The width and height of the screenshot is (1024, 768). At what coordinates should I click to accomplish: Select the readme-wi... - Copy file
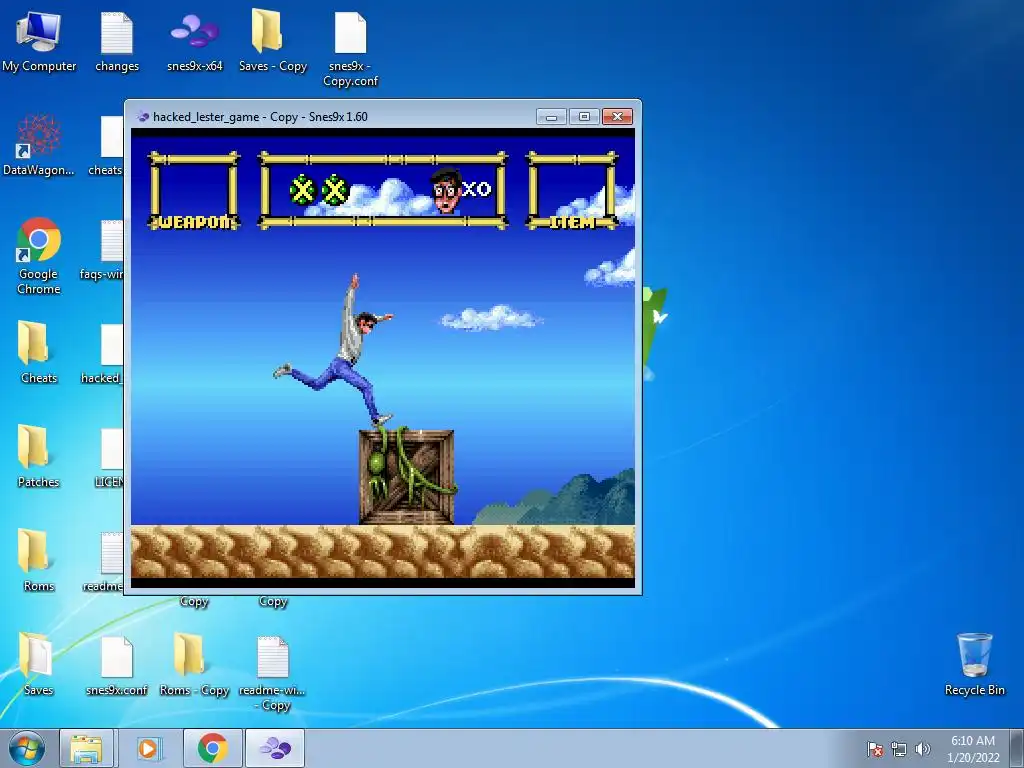click(272, 673)
